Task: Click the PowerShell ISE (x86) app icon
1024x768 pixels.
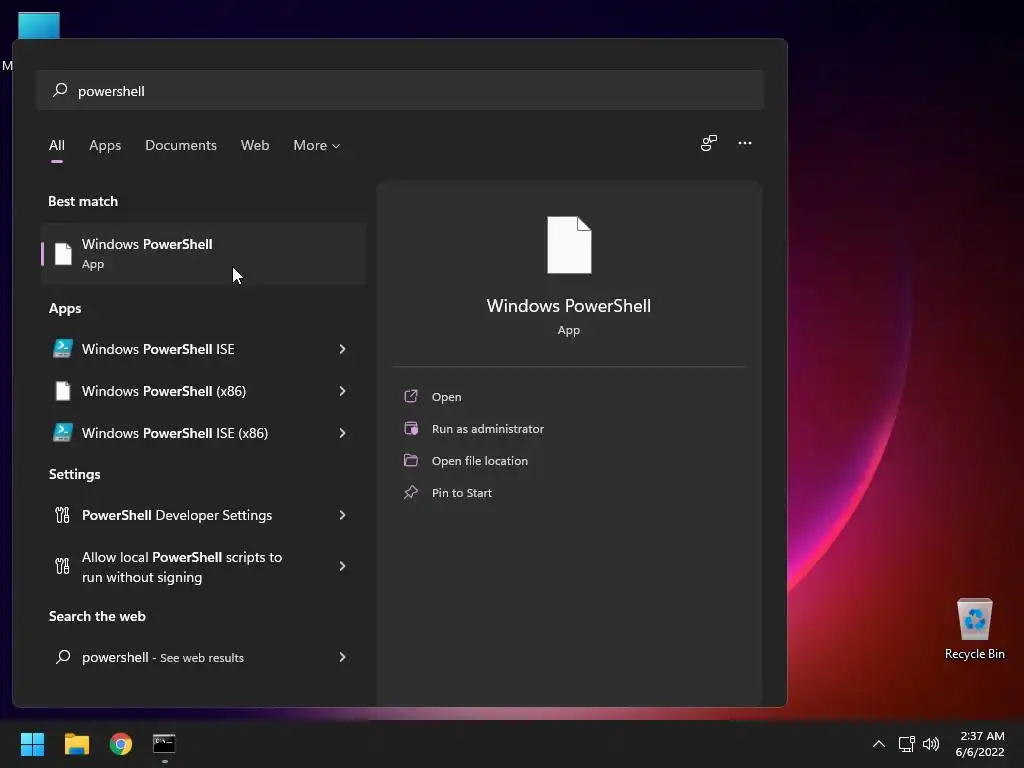Action: [63, 432]
